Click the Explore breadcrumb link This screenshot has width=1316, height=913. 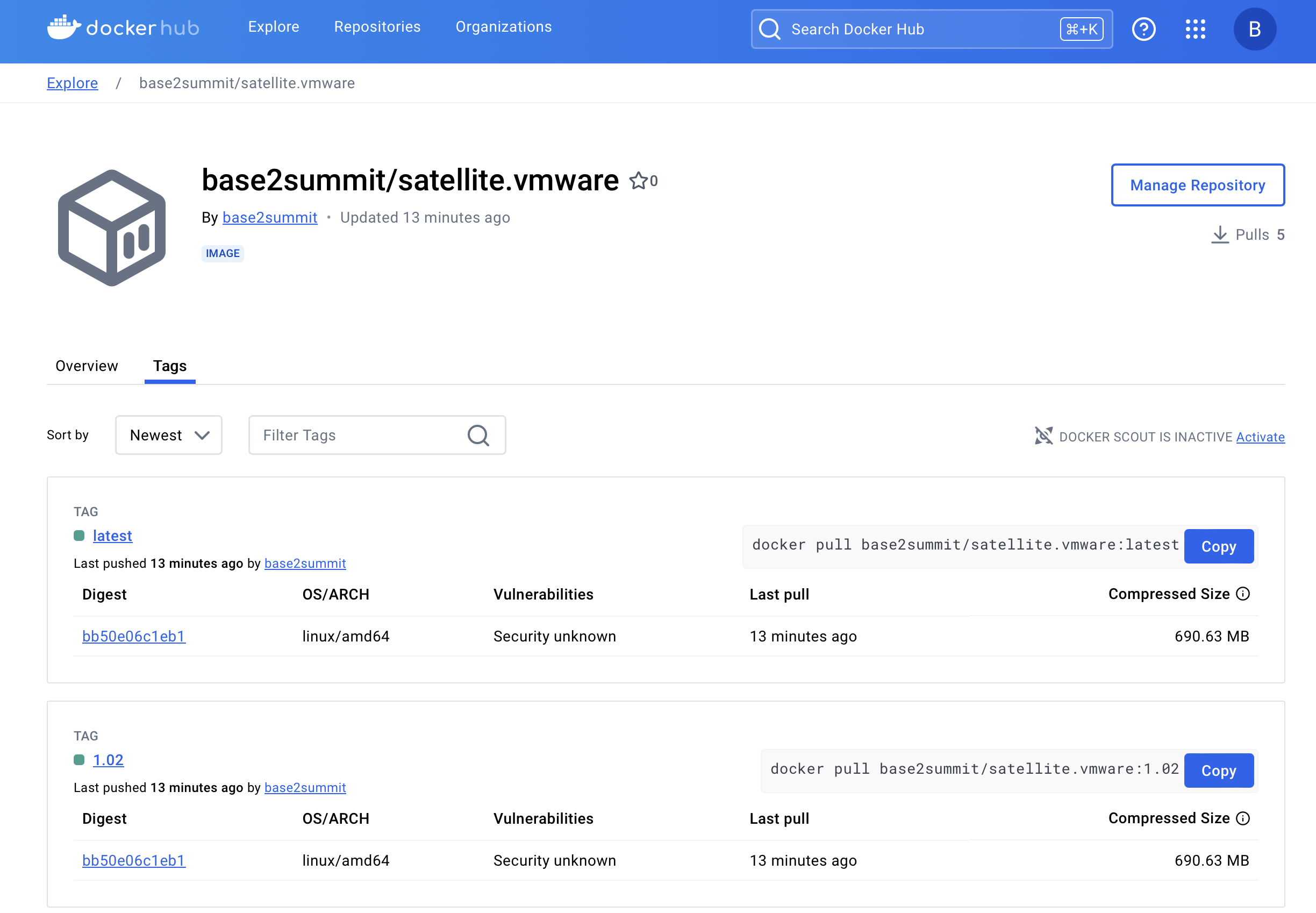click(72, 83)
